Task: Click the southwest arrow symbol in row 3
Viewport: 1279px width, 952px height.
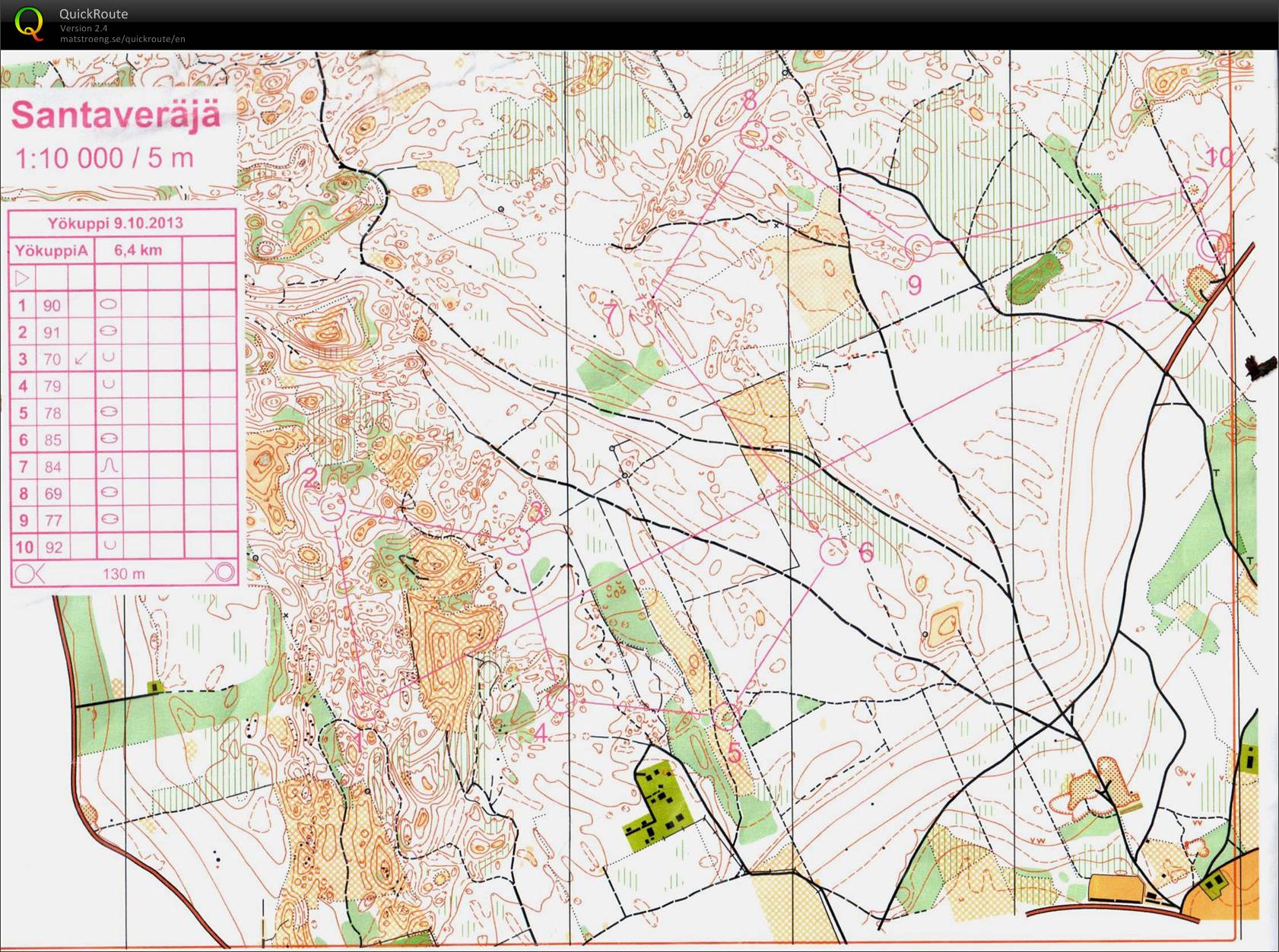Action: pyautogui.click(x=81, y=358)
